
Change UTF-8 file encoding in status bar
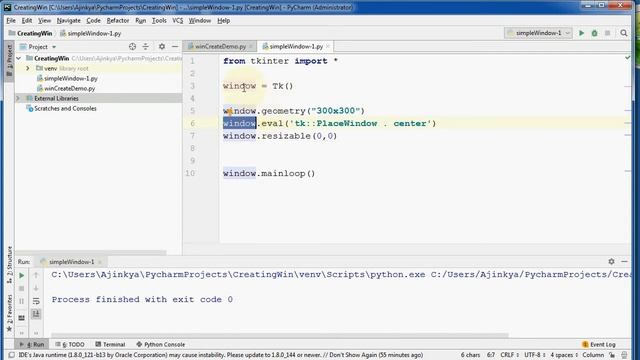[535, 355]
